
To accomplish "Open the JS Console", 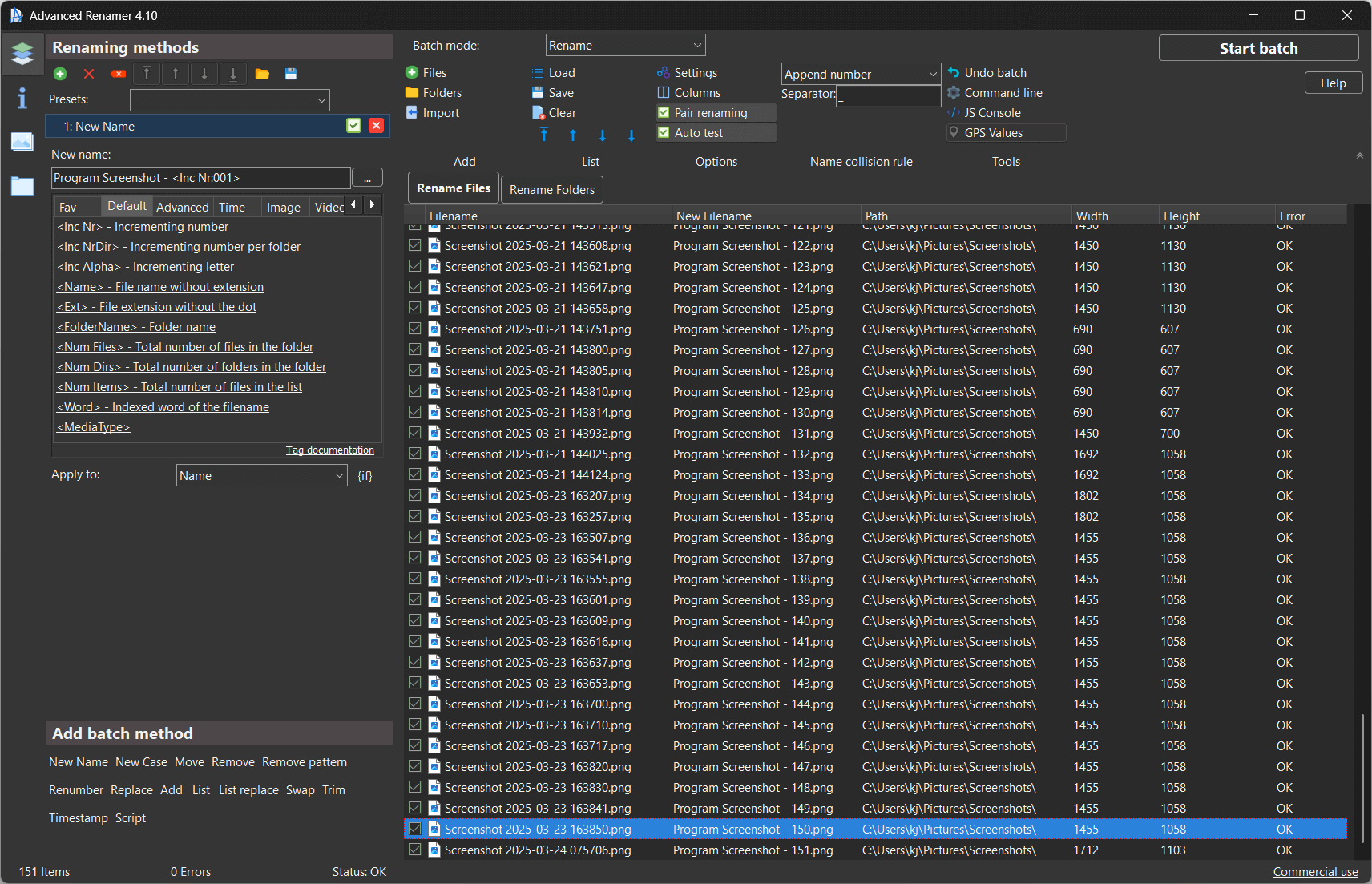I will [x=984, y=113].
